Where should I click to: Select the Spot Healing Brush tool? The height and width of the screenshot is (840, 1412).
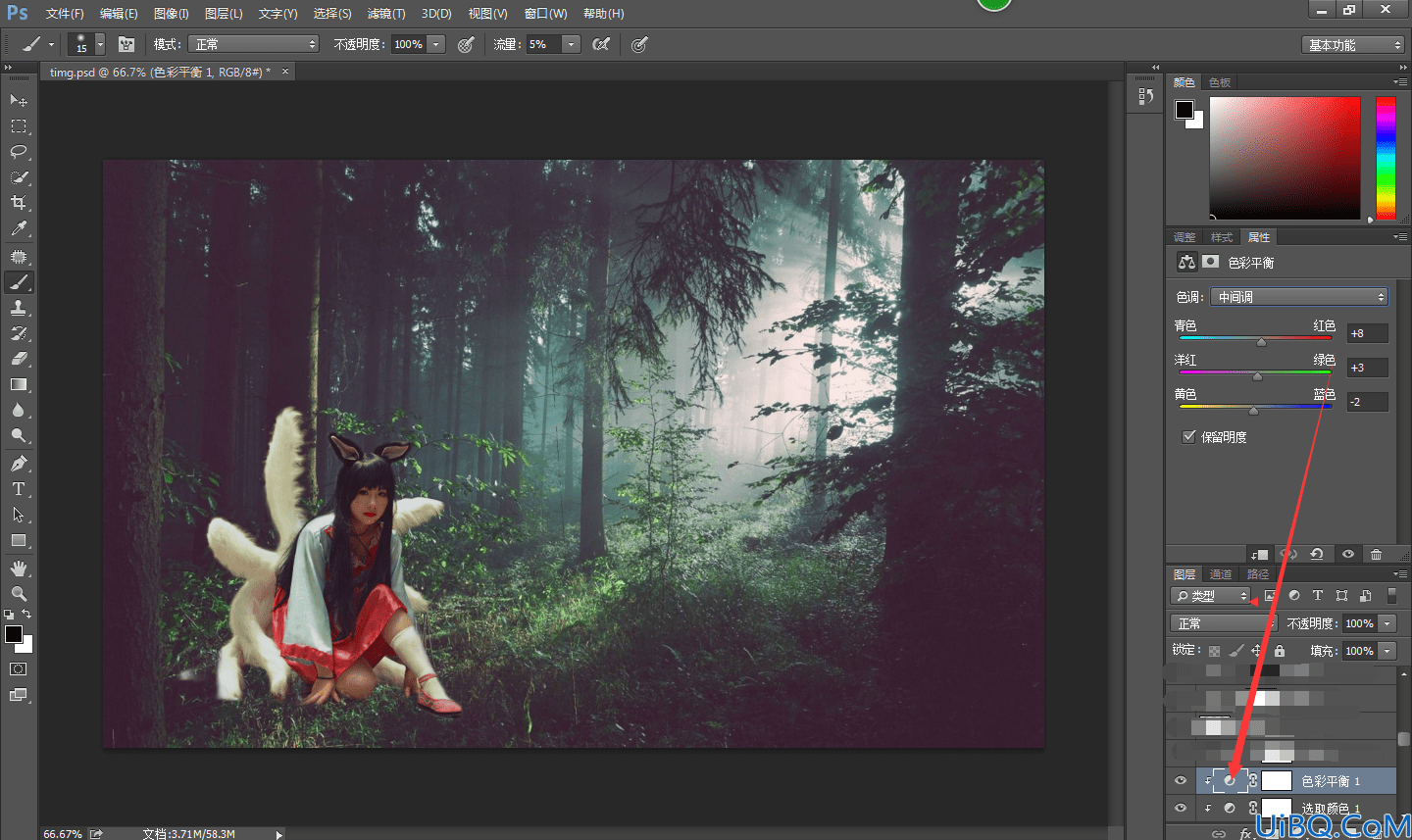click(x=19, y=256)
